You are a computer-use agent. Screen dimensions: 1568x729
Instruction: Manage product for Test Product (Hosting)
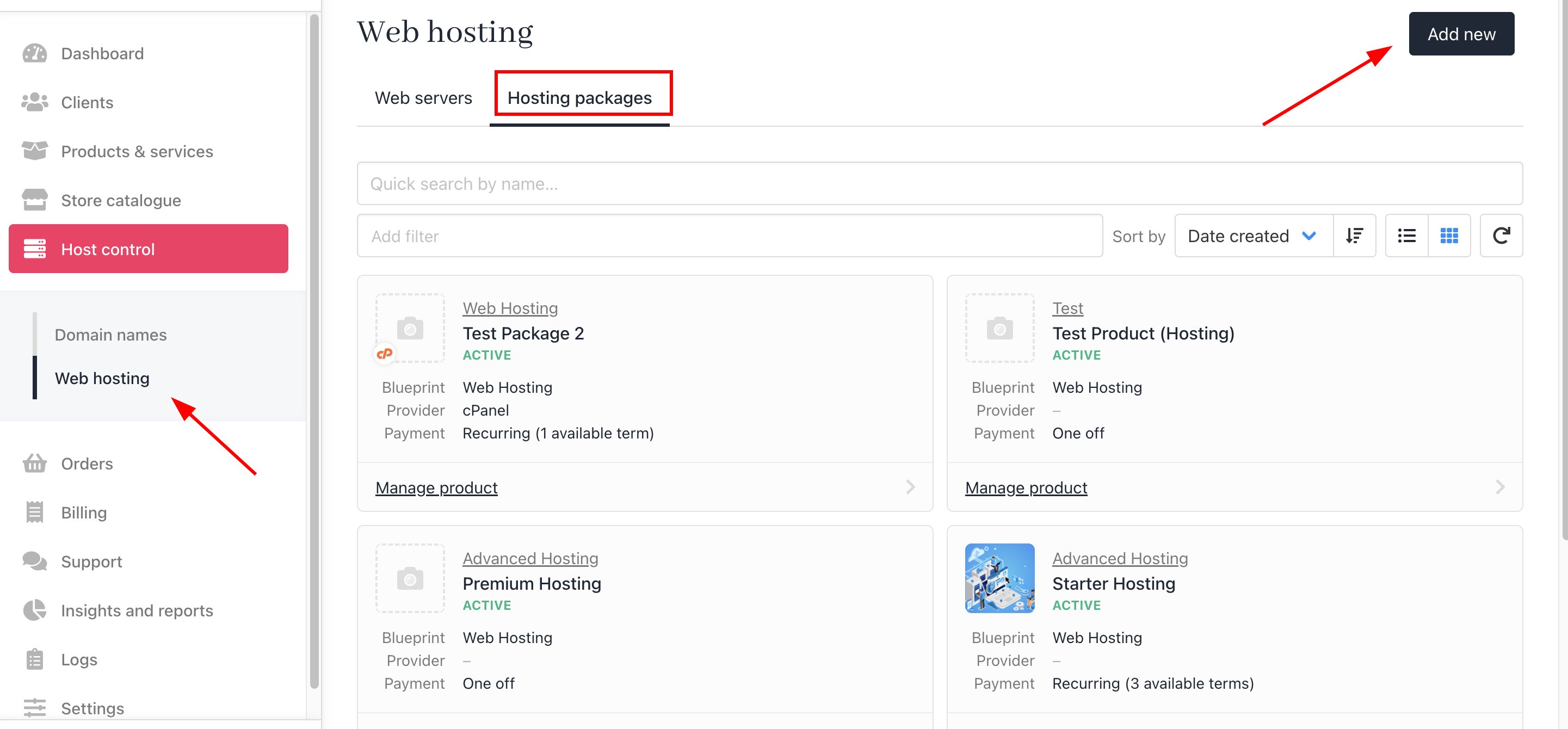click(x=1026, y=487)
